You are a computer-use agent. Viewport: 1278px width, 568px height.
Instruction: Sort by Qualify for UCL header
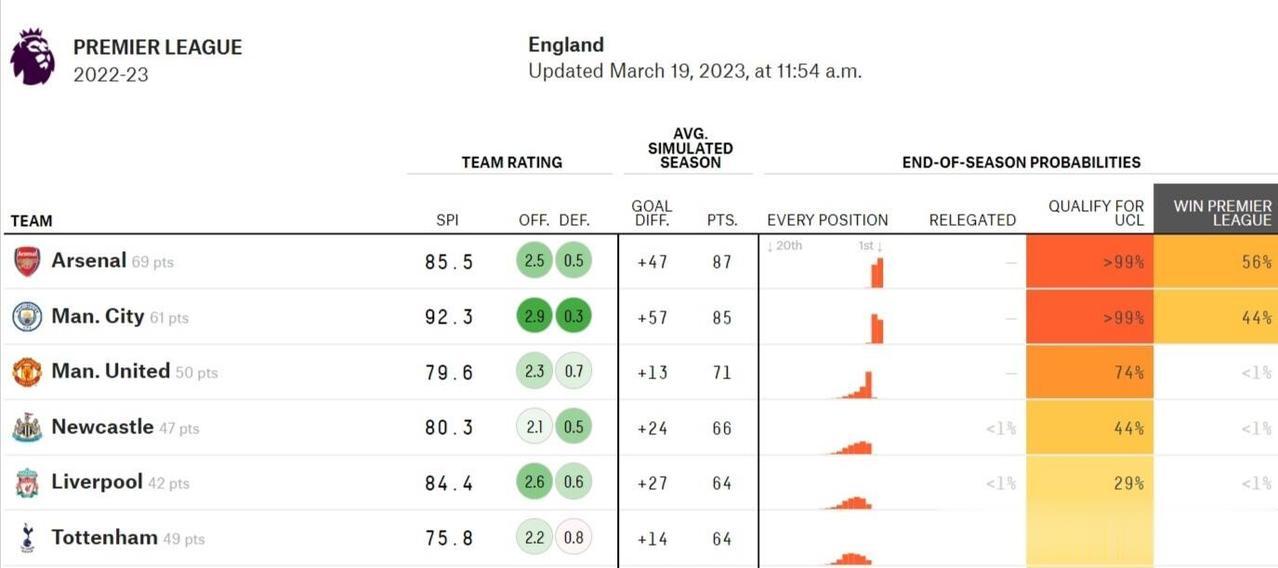click(x=1096, y=212)
